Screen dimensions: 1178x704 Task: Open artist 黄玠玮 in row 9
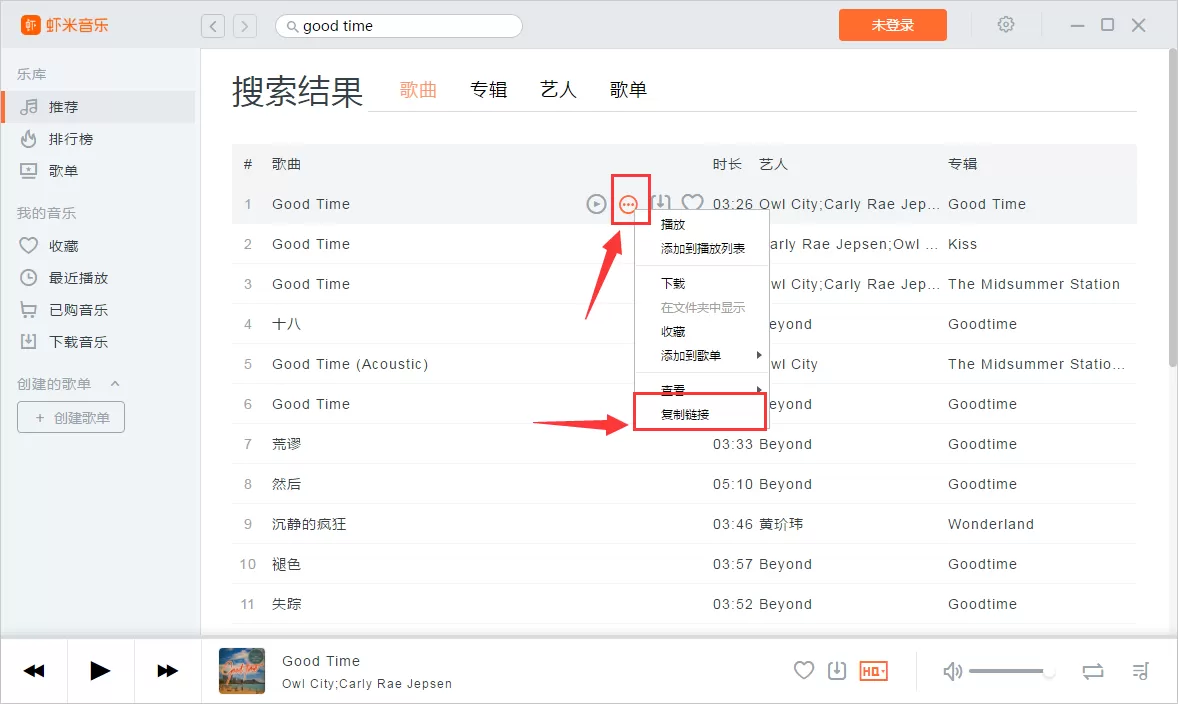point(781,524)
